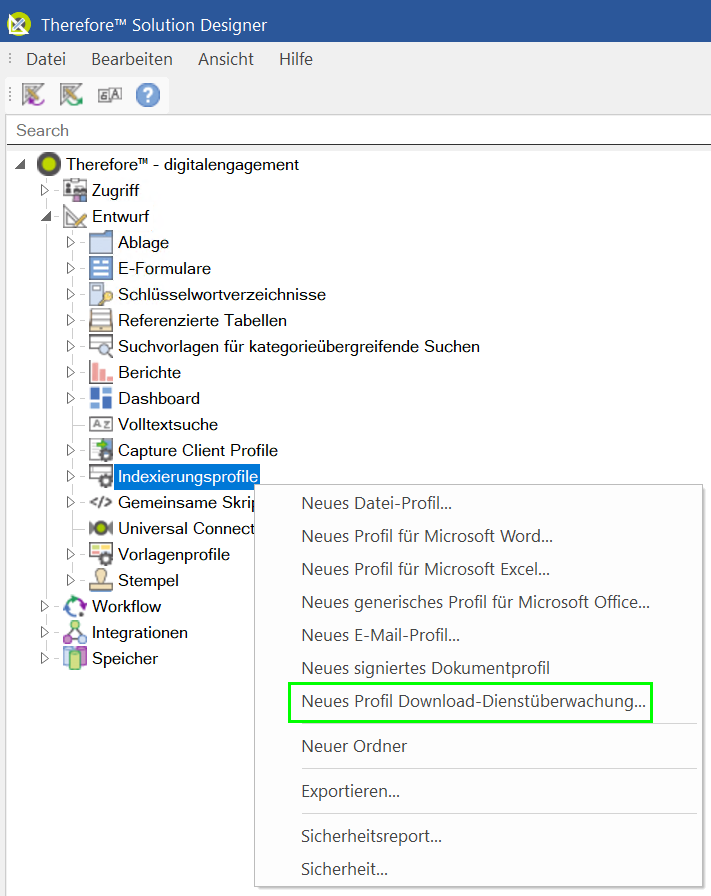
Task: Select the Capture Client Profile label
Action: coord(198,450)
